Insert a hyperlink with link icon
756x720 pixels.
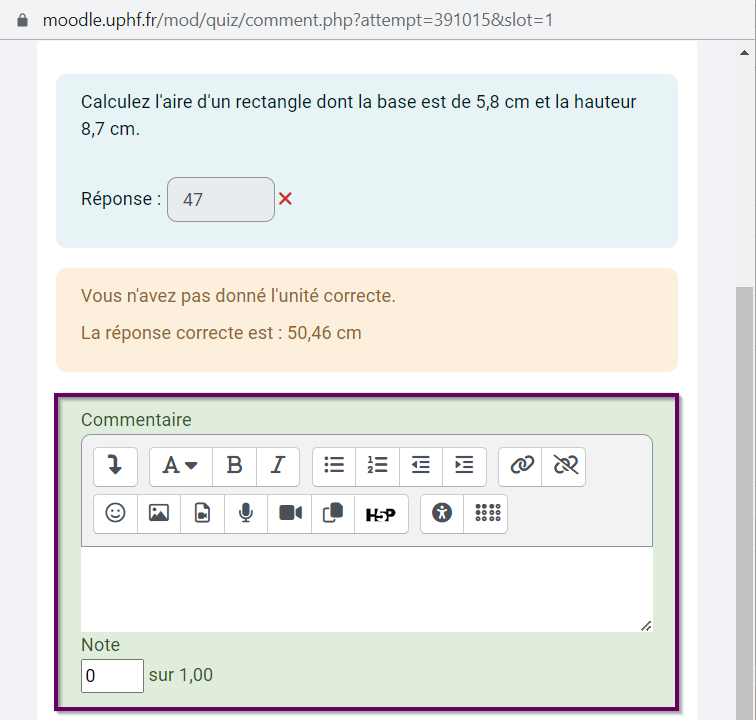pos(521,465)
